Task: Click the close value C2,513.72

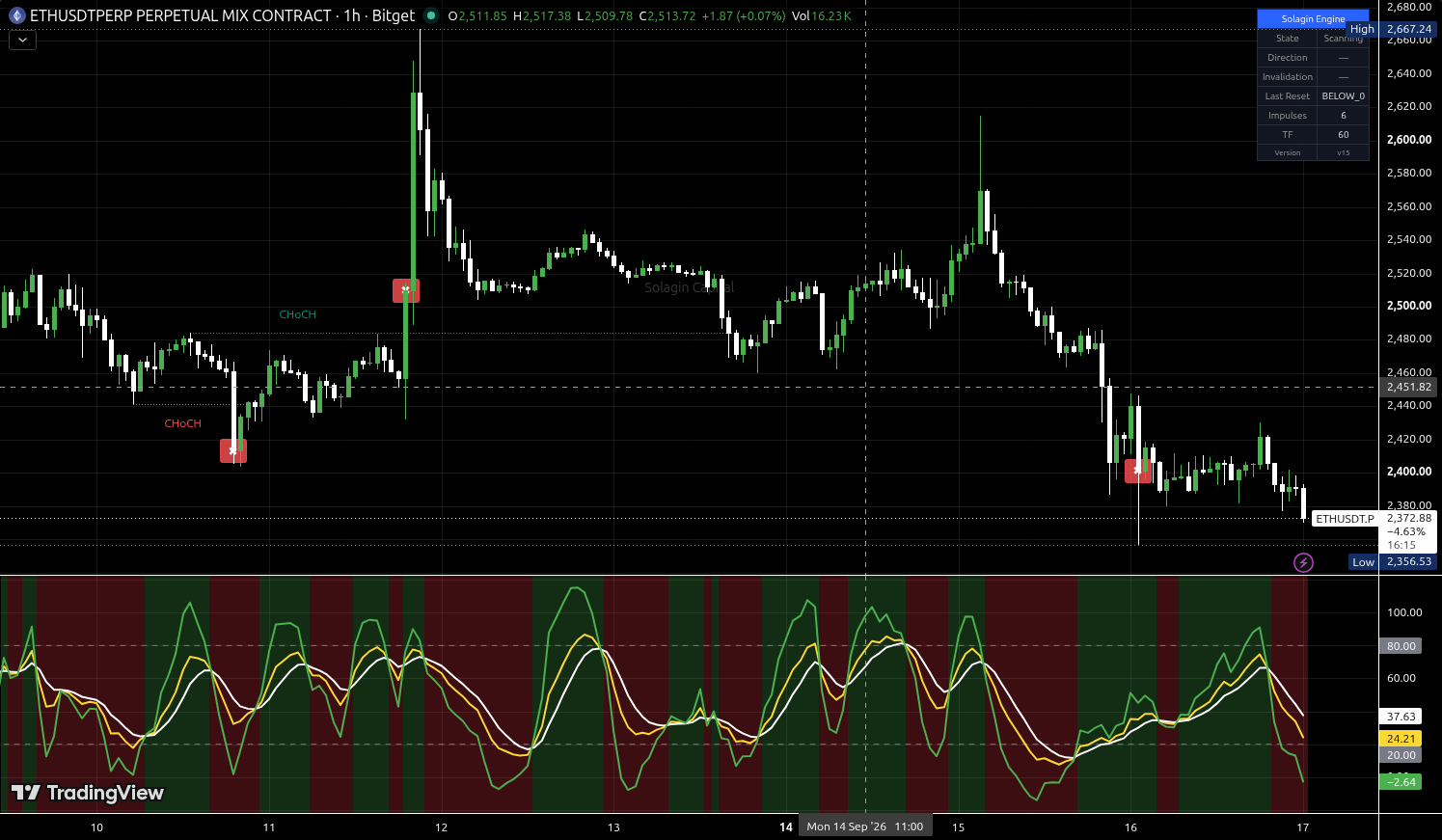Action: click(667, 15)
